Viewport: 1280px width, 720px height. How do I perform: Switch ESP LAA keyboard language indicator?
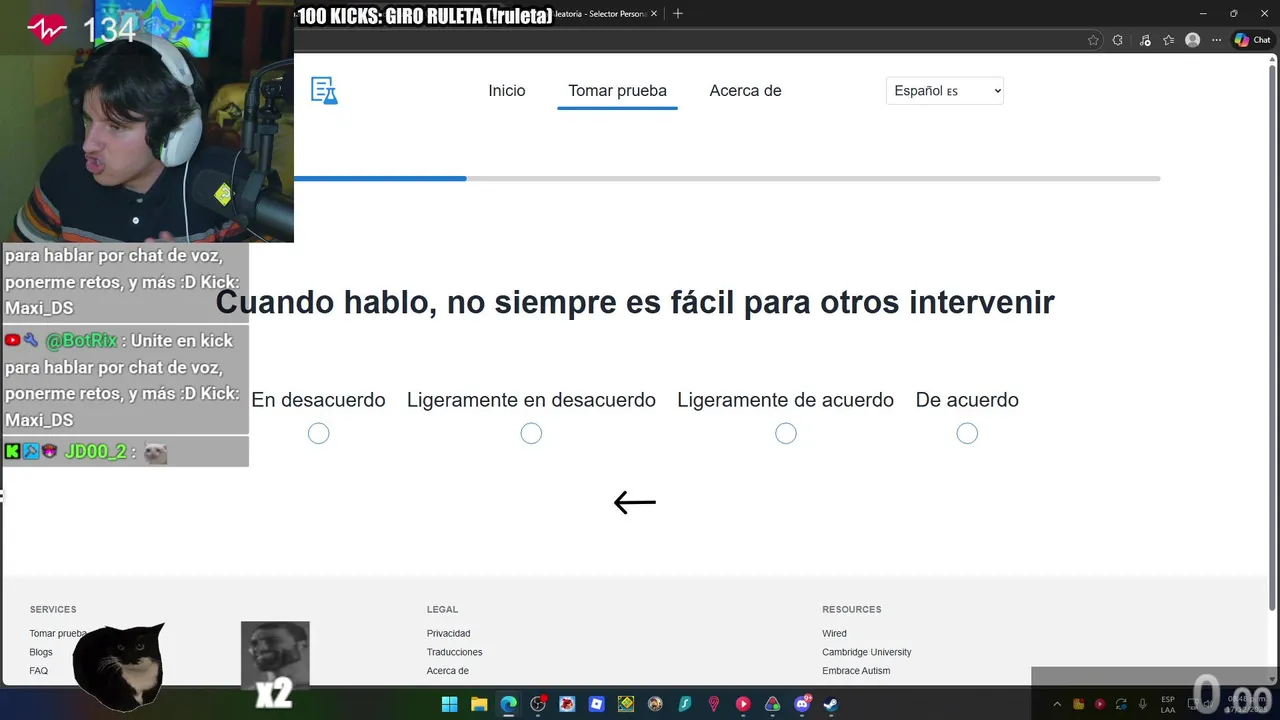click(x=1168, y=704)
